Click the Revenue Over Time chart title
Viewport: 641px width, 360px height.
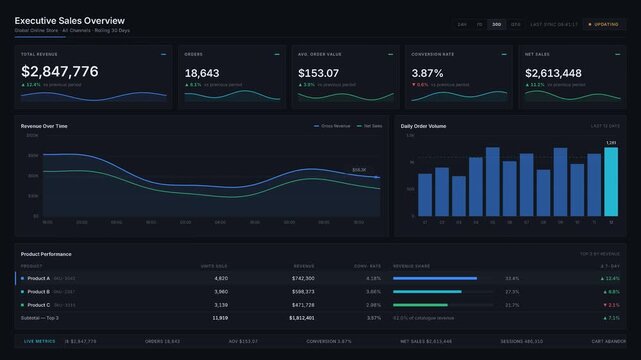click(44, 126)
